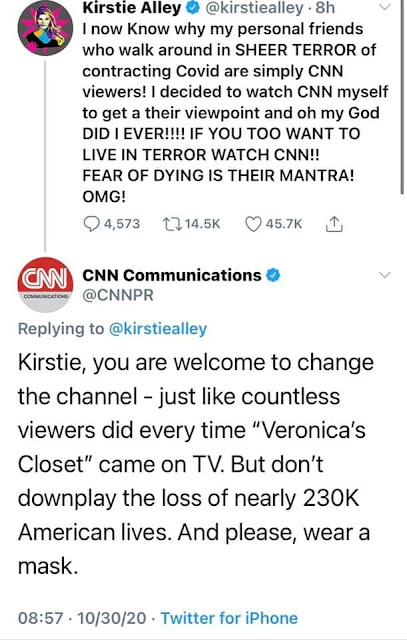The height and width of the screenshot is (640, 407).
Task: Open the @CNNPR handle
Action: [x=118, y=295]
